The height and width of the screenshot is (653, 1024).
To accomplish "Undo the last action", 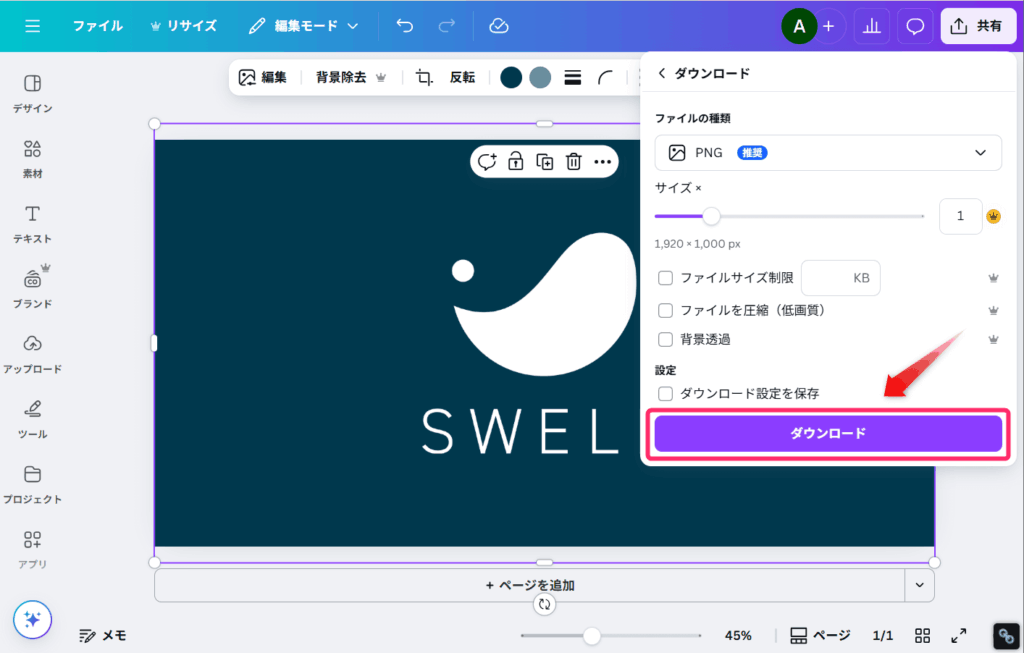I will (405, 26).
